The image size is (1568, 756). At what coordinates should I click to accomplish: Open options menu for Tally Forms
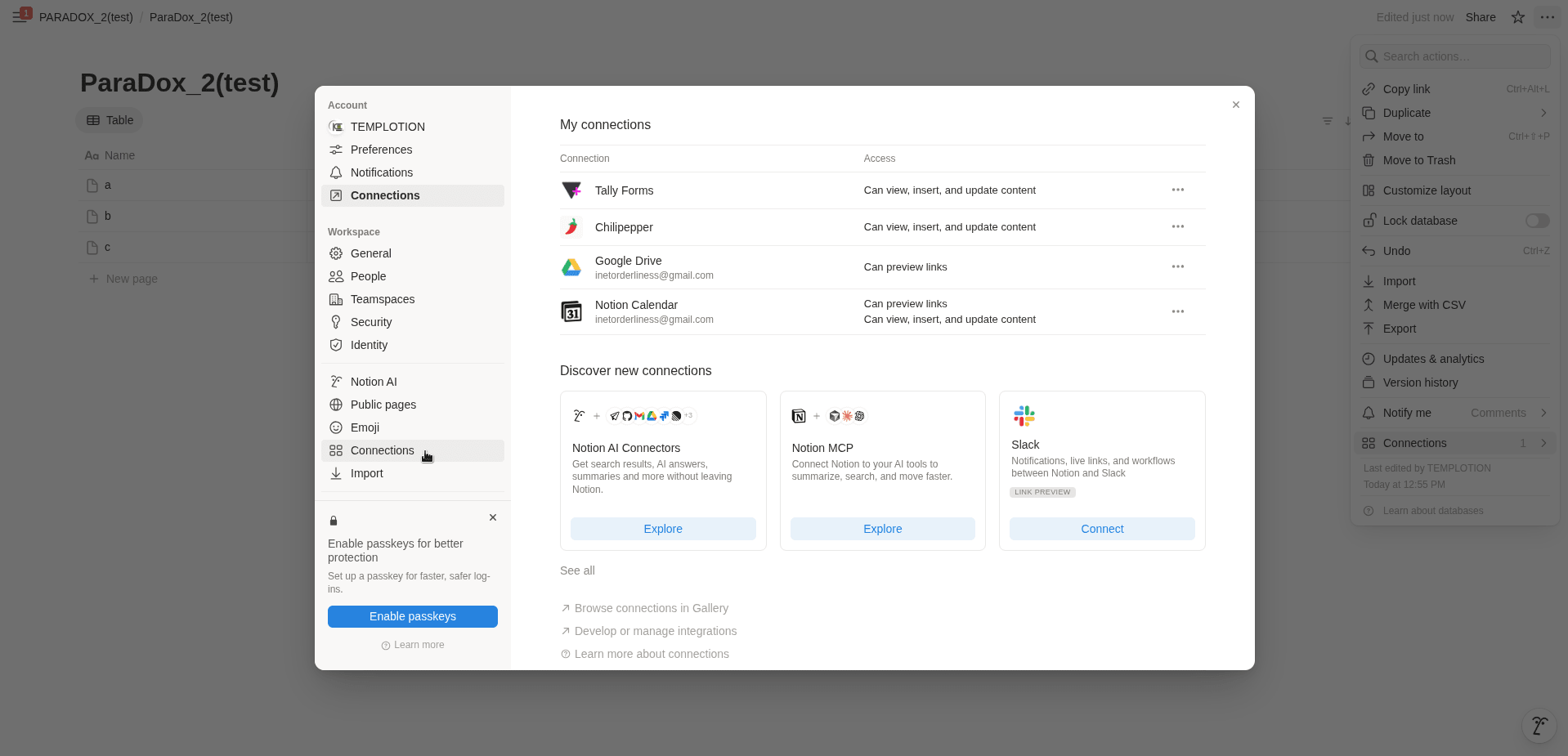click(1177, 190)
